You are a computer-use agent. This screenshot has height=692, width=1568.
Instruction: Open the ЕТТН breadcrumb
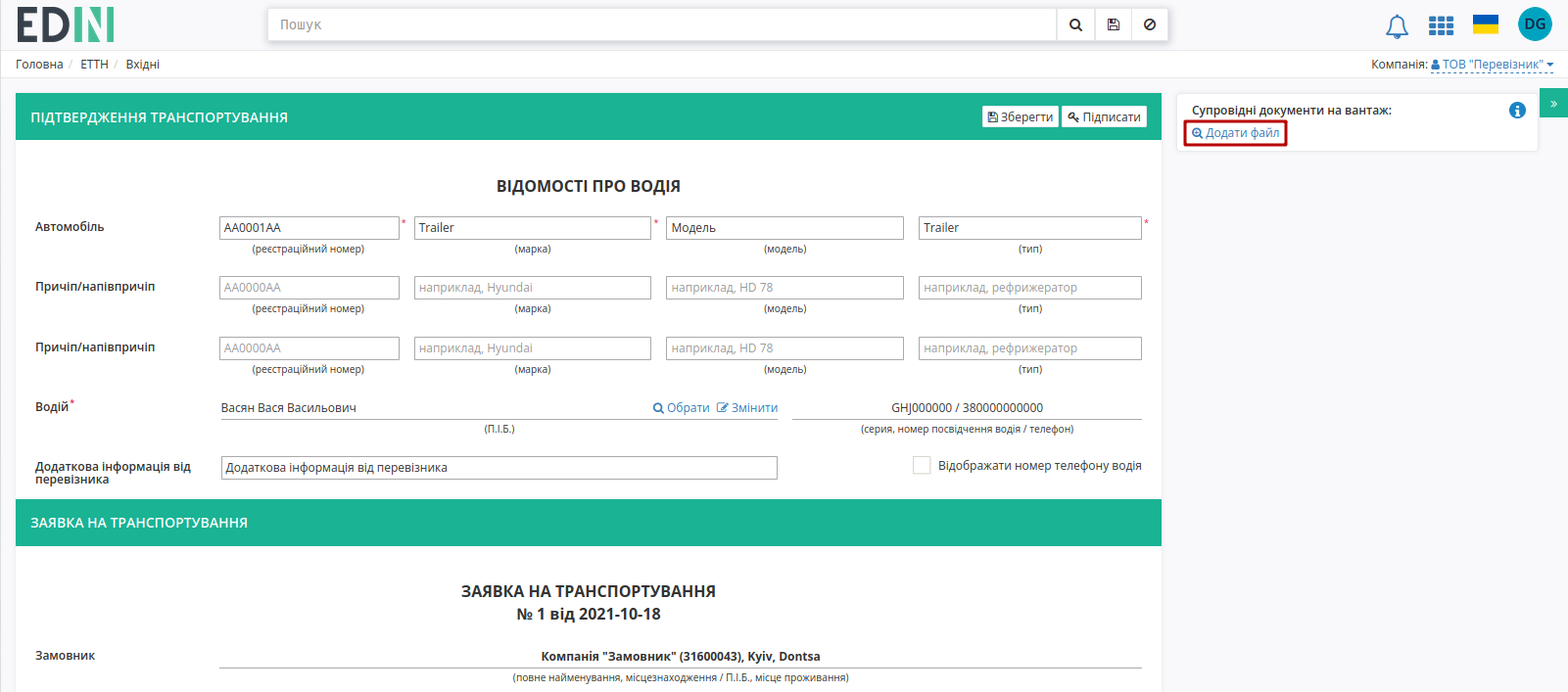94,65
